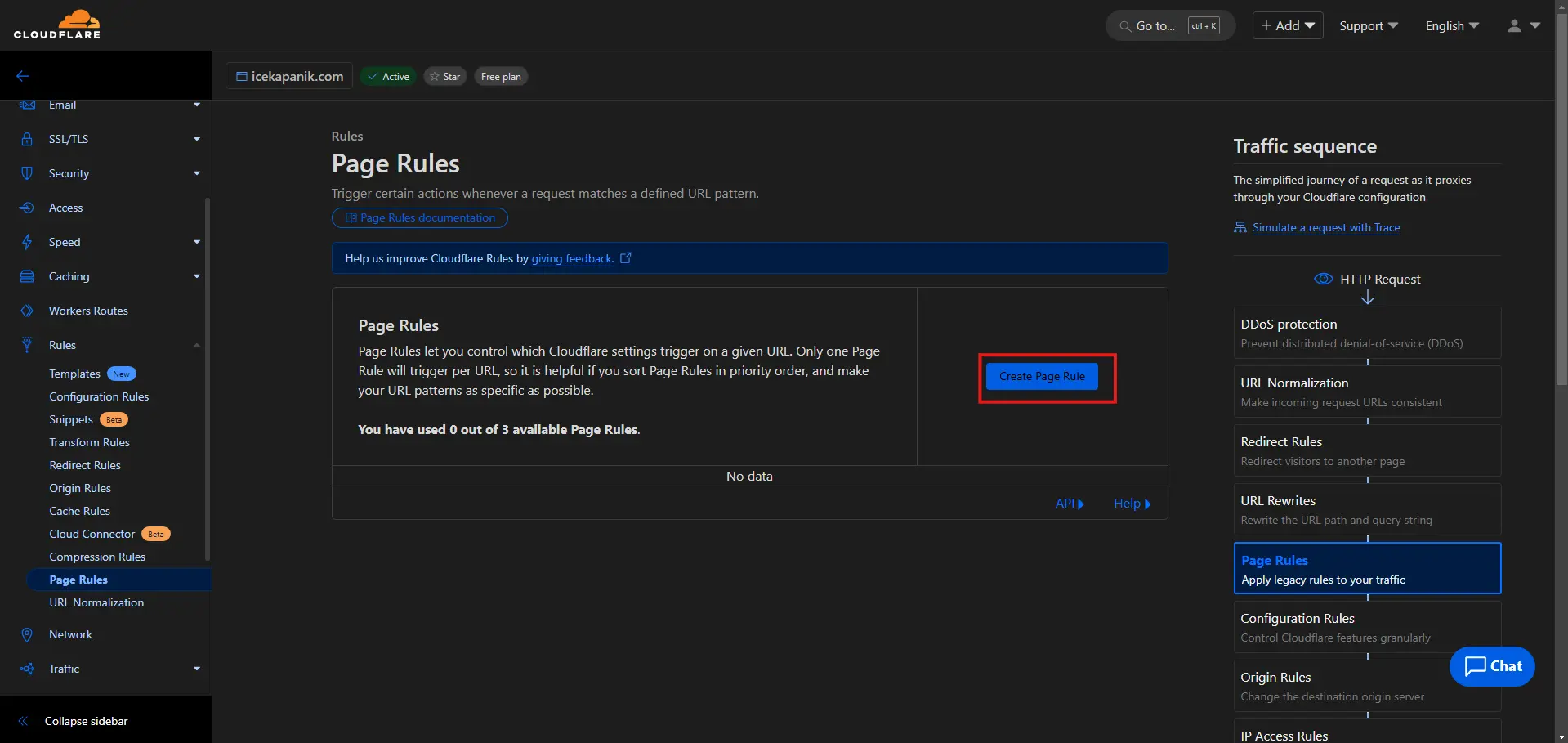
Task: Open Configuration Rules in sidebar
Action: click(x=99, y=396)
